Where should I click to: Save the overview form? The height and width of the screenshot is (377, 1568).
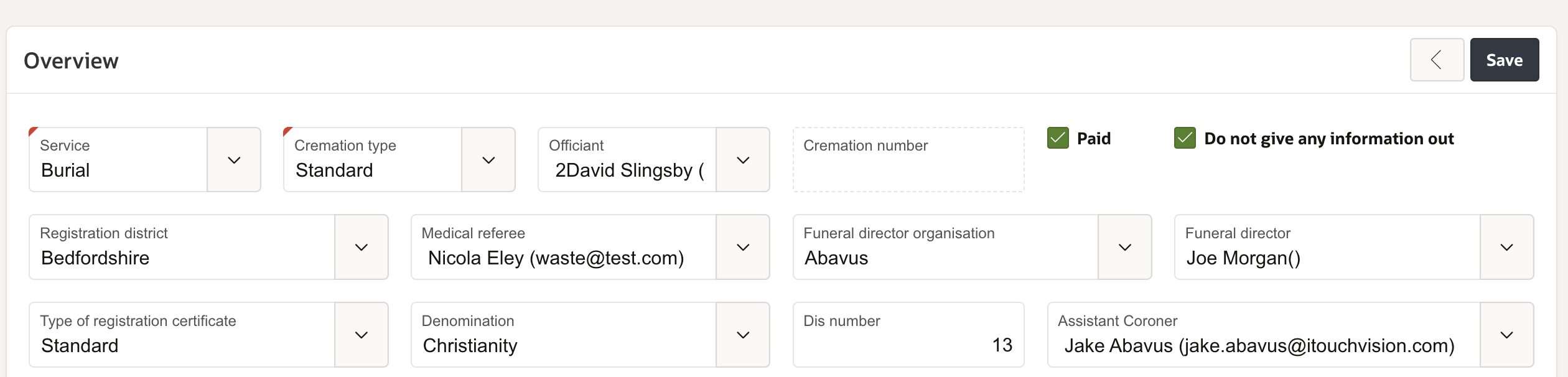point(1504,60)
